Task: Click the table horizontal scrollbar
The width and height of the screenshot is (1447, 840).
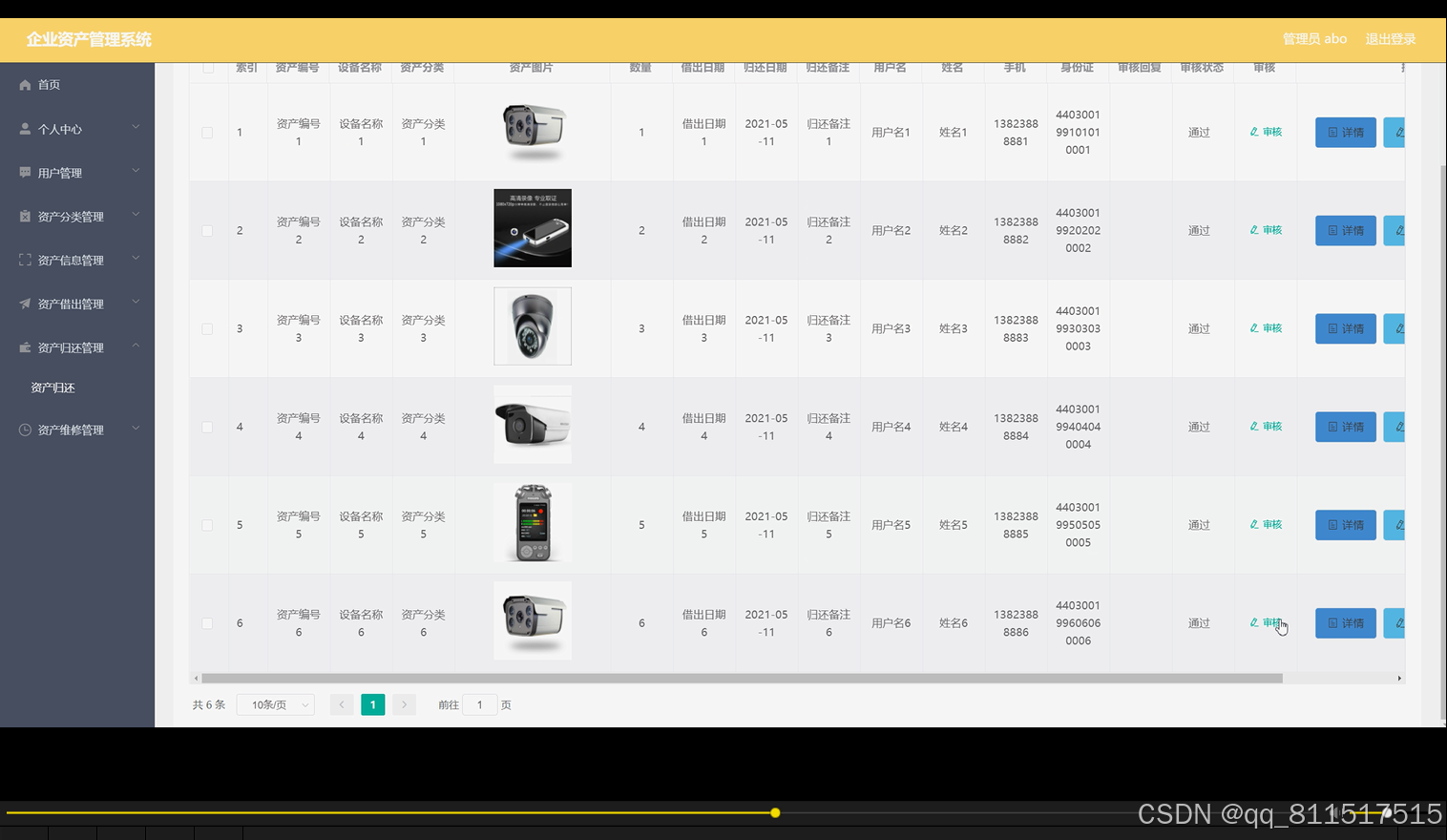Action: 742,679
